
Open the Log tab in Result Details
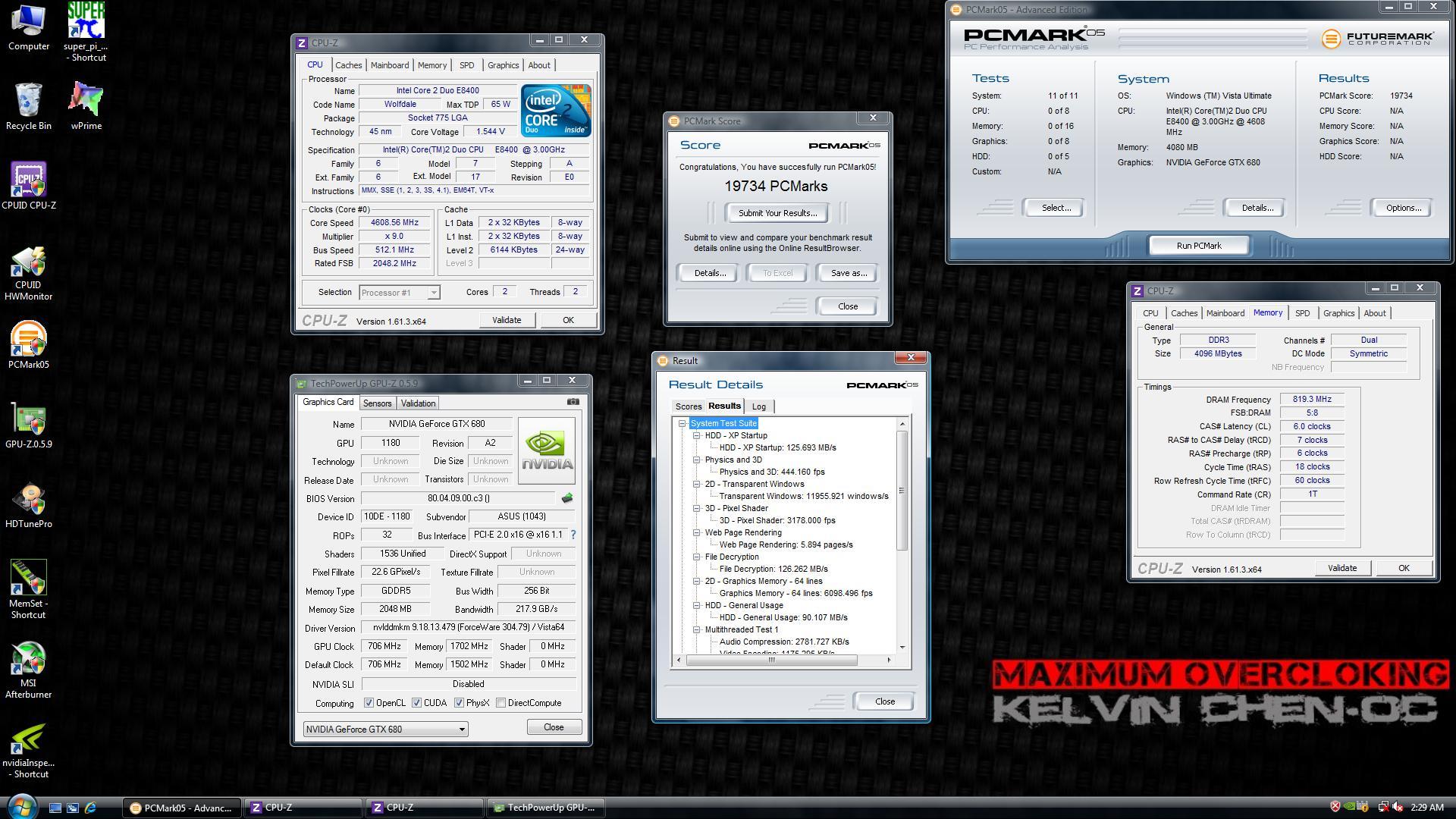click(758, 406)
